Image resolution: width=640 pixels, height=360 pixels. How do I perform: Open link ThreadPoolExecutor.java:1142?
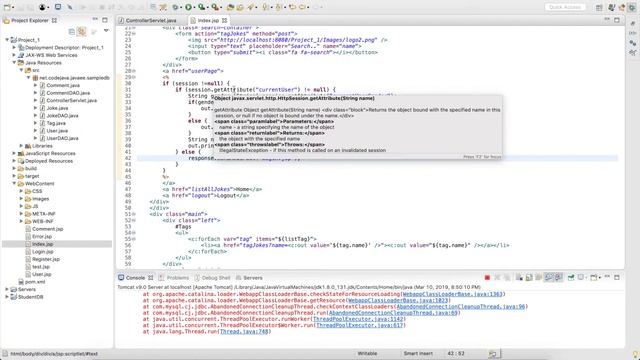pyautogui.click(x=358, y=319)
